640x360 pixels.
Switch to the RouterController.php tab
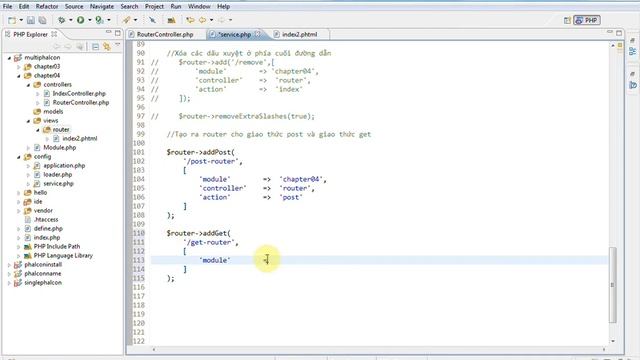pyautogui.click(x=165, y=34)
